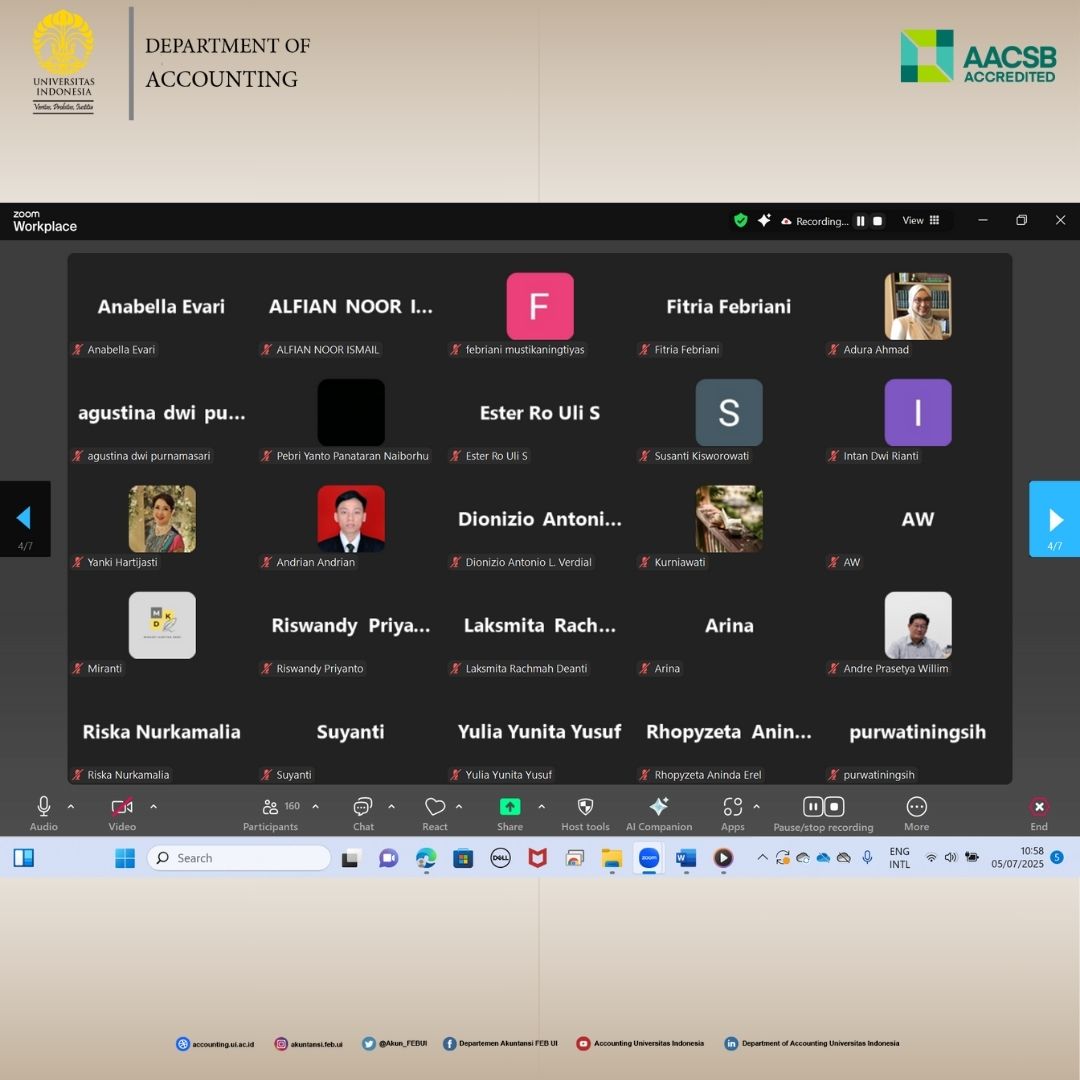Open the Participants list
This screenshot has height=1080, width=1080.
click(x=271, y=807)
